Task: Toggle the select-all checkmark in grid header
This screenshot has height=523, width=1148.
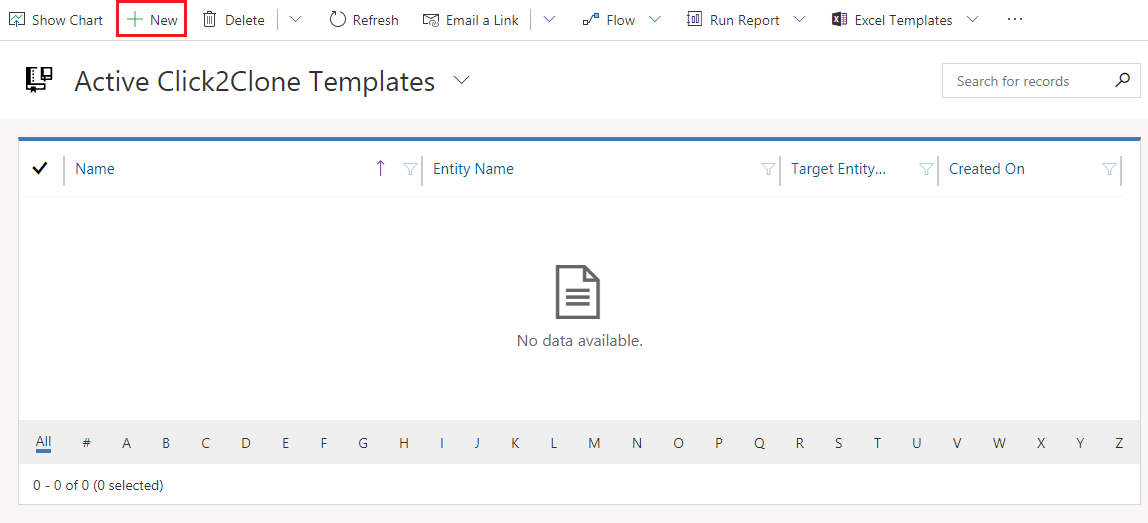Action: pyautogui.click(x=40, y=169)
